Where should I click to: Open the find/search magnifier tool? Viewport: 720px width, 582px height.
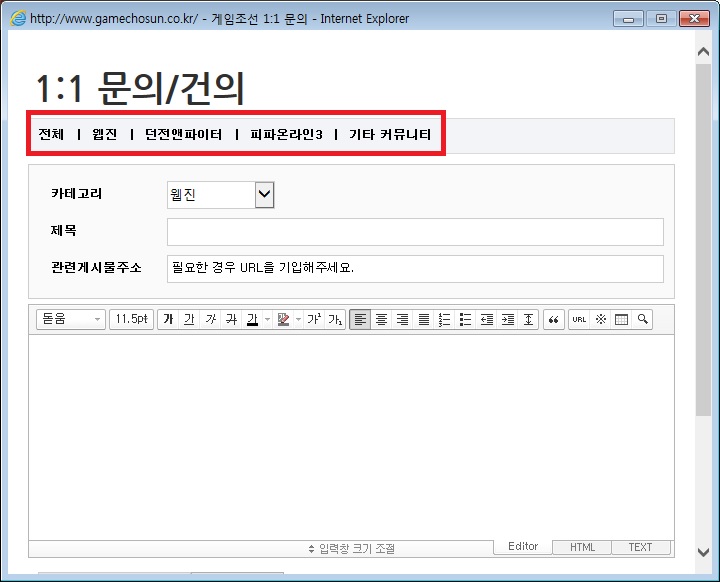click(642, 320)
